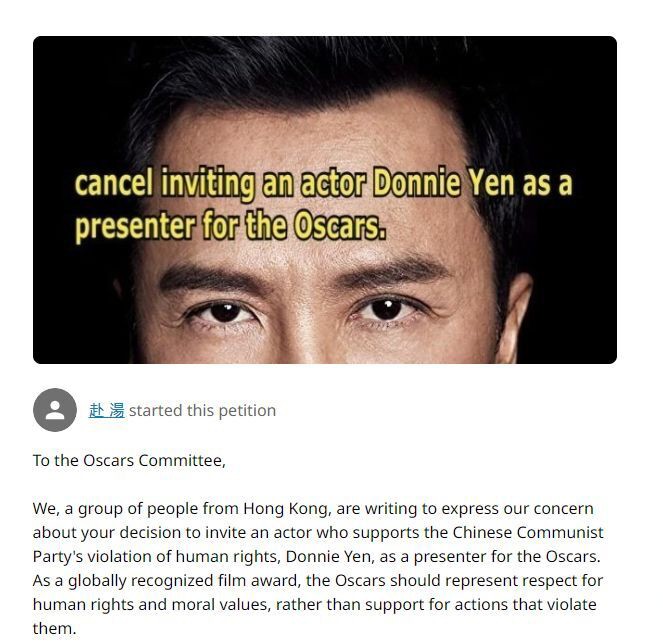Click the final word "them." in the paragraph
This screenshot has width=663, height=643.
click(54, 629)
